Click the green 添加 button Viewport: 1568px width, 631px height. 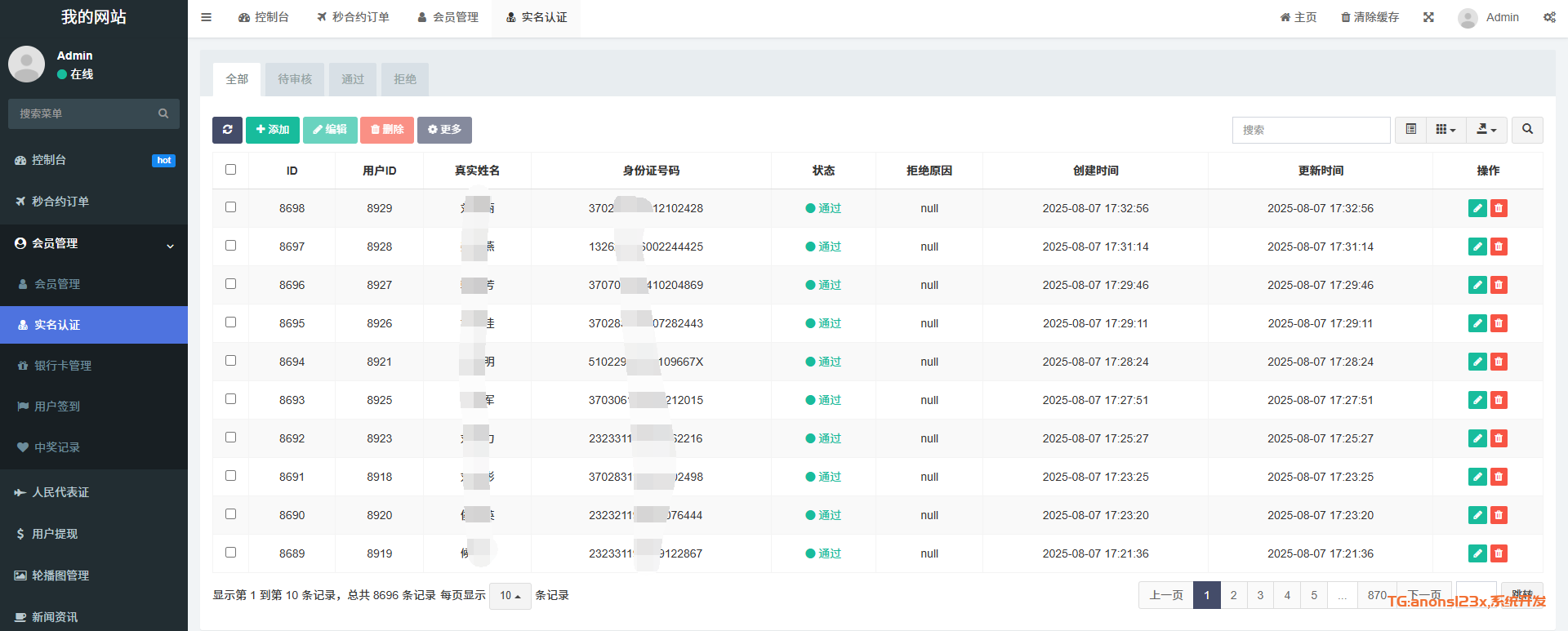click(272, 130)
